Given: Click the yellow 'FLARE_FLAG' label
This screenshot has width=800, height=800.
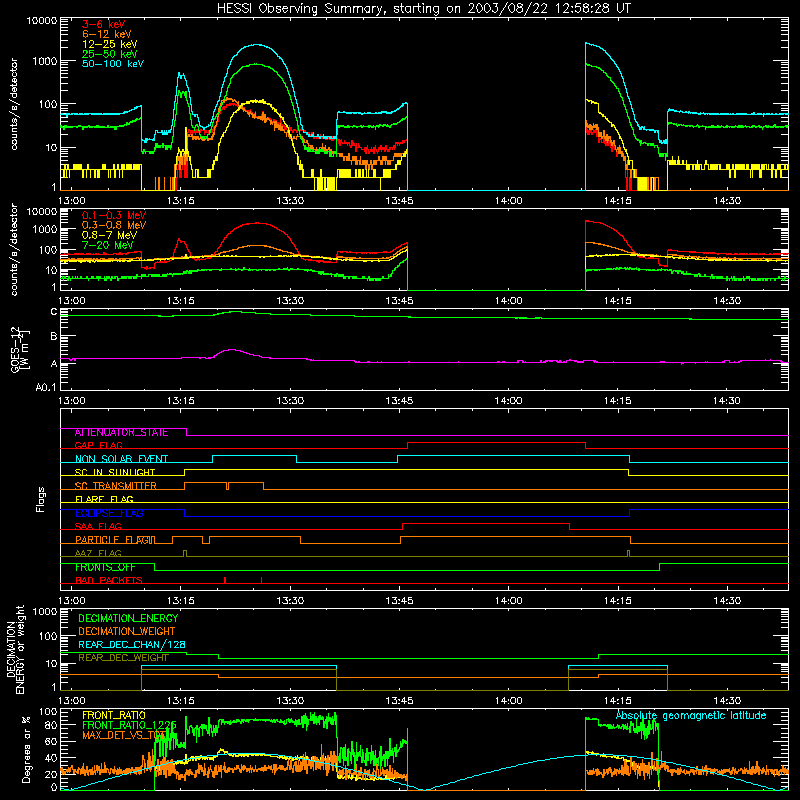Looking at the screenshot, I should (104, 499).
